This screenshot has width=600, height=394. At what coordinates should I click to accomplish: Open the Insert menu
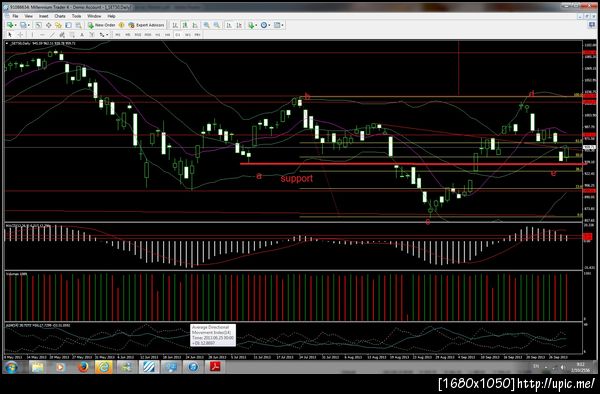coord(44,16)
